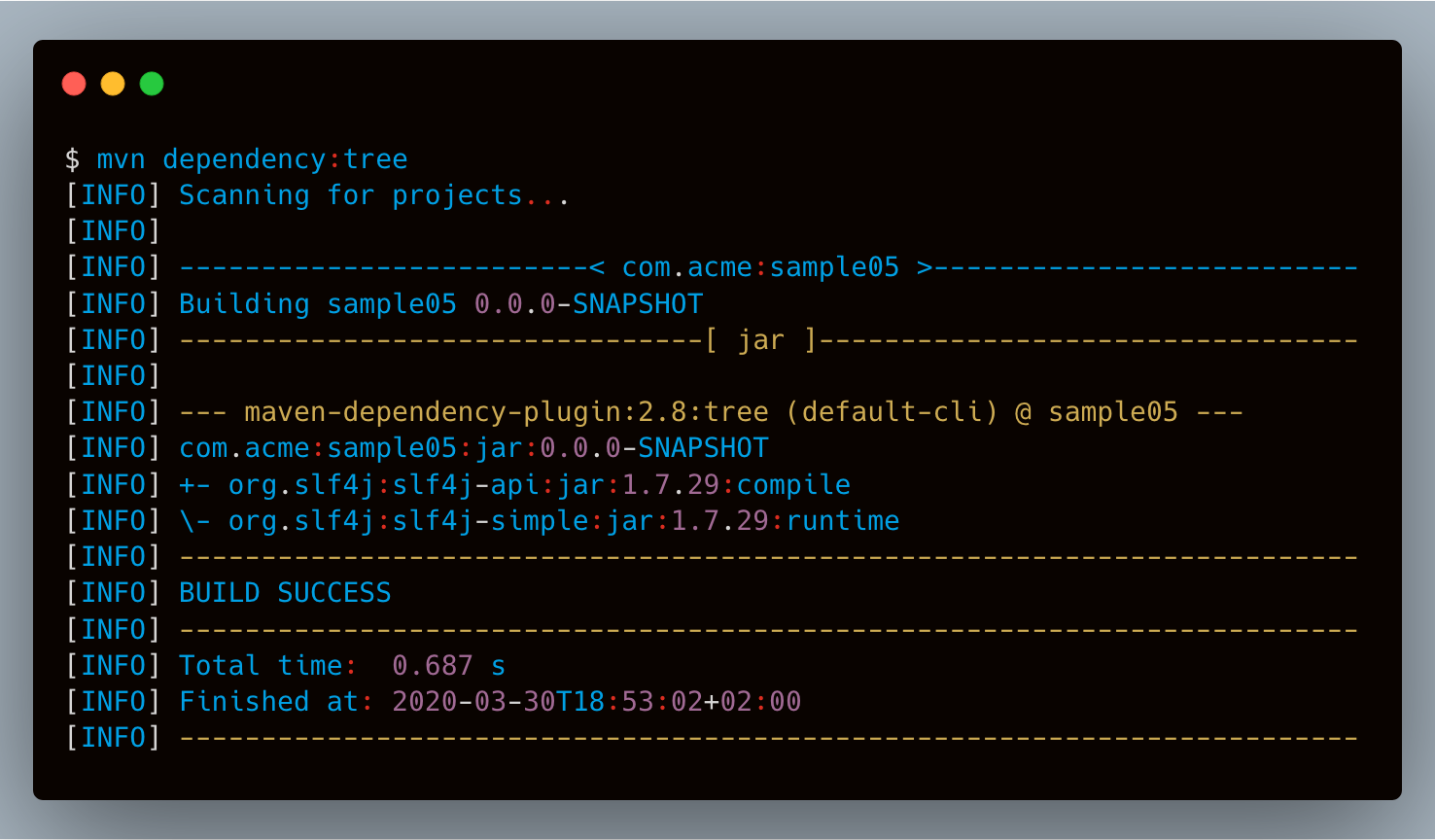The image size is (1435, 840).
Task: Select the slf4j-simple runtime dependency
Action: pos(564,521)
